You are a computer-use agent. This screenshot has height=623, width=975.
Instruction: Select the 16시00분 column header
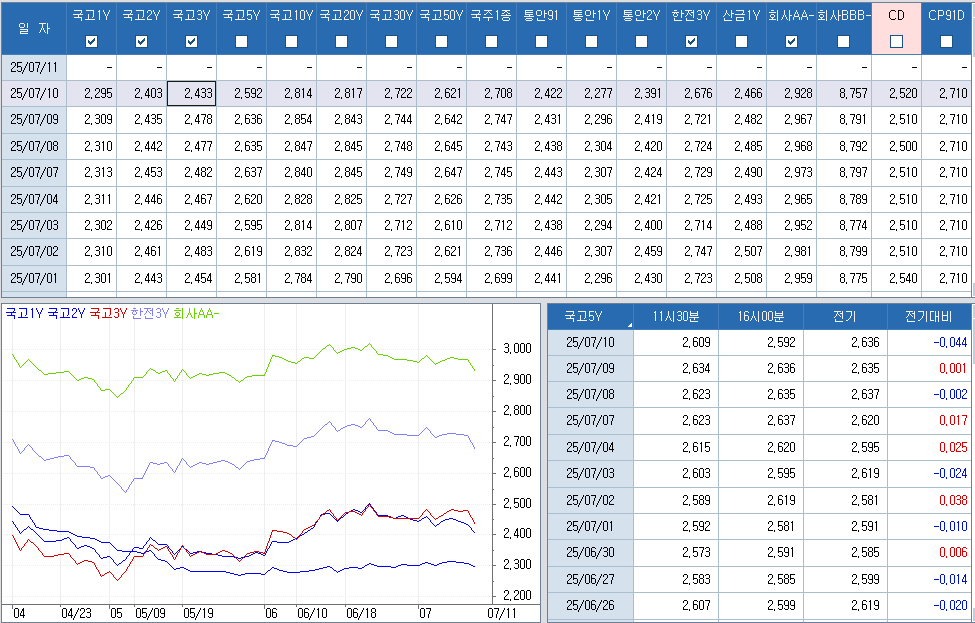(761, 317)
